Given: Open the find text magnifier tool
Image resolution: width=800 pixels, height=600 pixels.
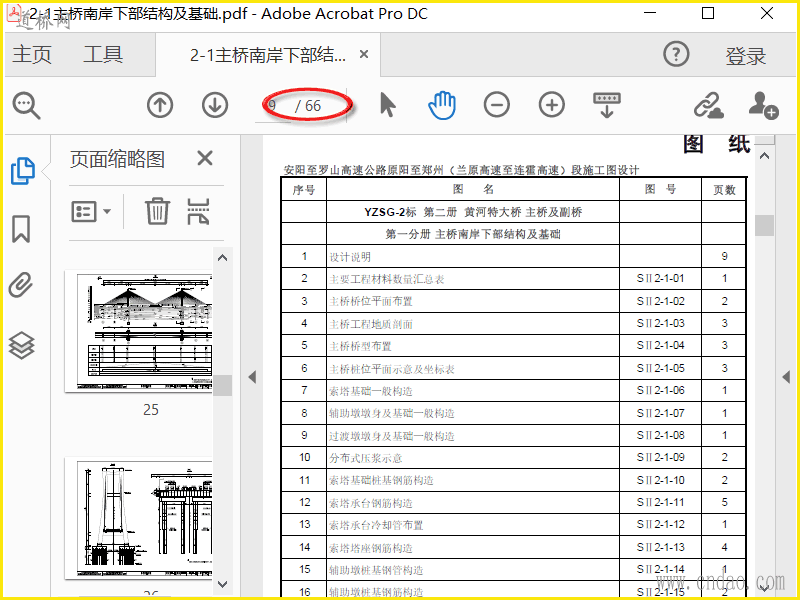Looking at the screenshot, I should pyautogui.click(x=26, y=105).
